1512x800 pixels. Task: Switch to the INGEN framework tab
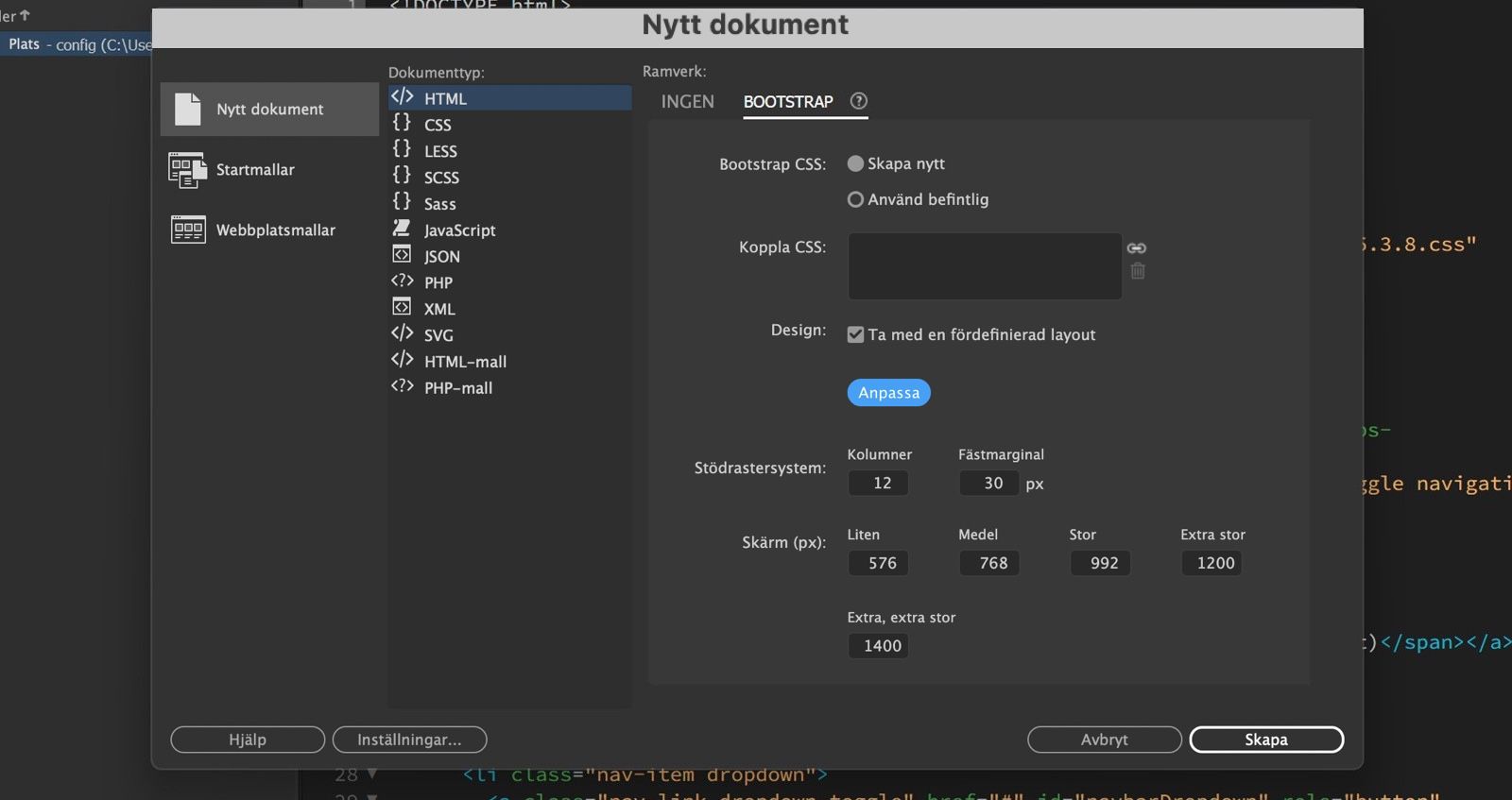(x=687, y=101)
